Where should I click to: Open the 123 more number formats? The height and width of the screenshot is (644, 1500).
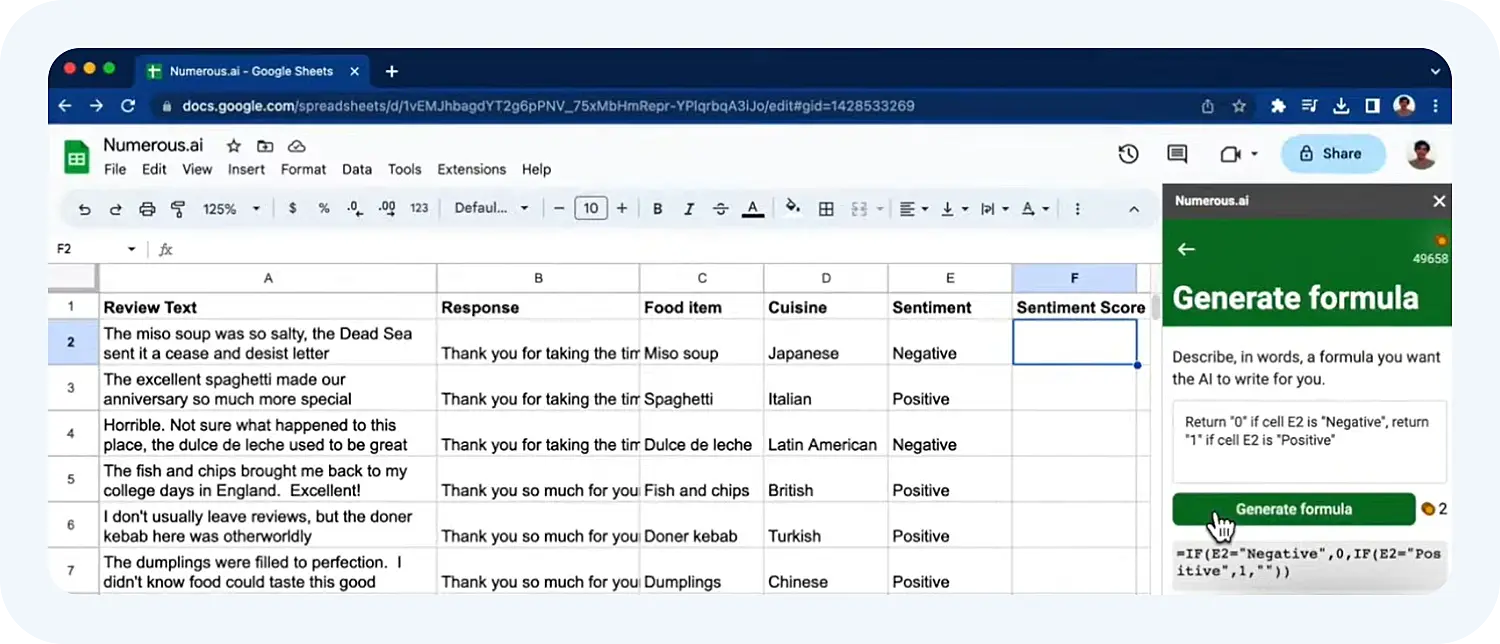(x=419, y=209)
